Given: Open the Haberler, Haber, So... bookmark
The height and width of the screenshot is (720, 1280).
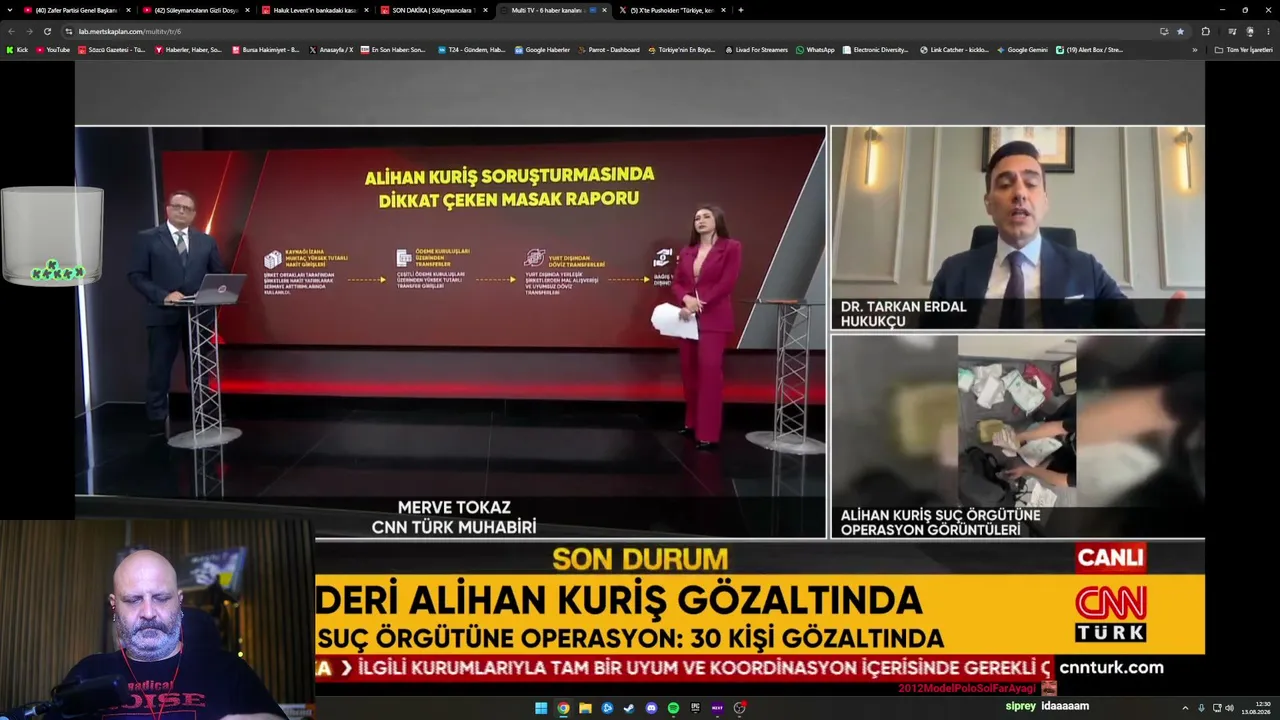Looking at the screenshot, I should point(188,49).
